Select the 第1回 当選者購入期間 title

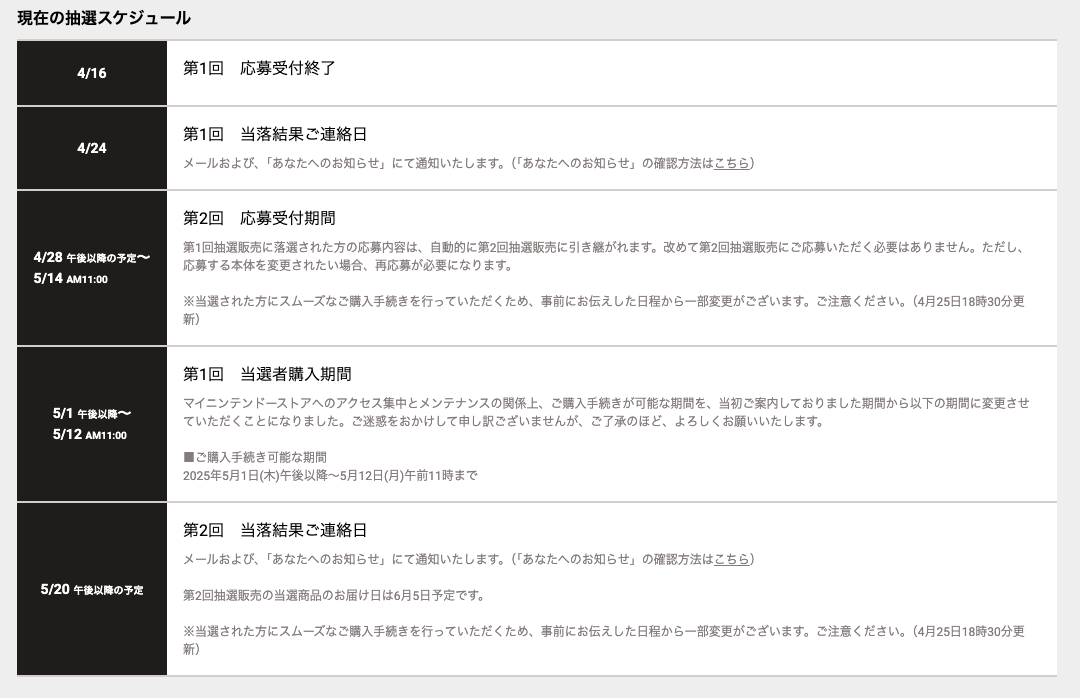(x=267, y=374)
